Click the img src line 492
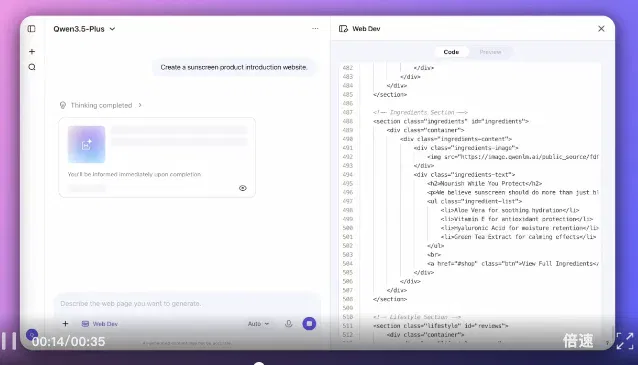 click(513, 157)
